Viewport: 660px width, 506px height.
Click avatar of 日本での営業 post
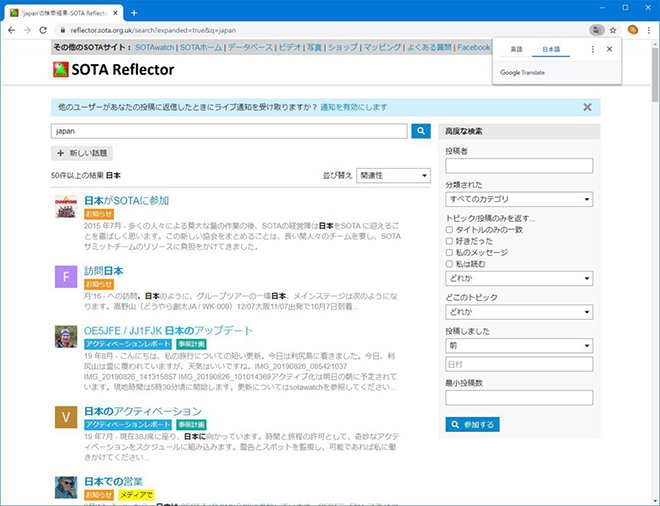[x=66, y=487]
